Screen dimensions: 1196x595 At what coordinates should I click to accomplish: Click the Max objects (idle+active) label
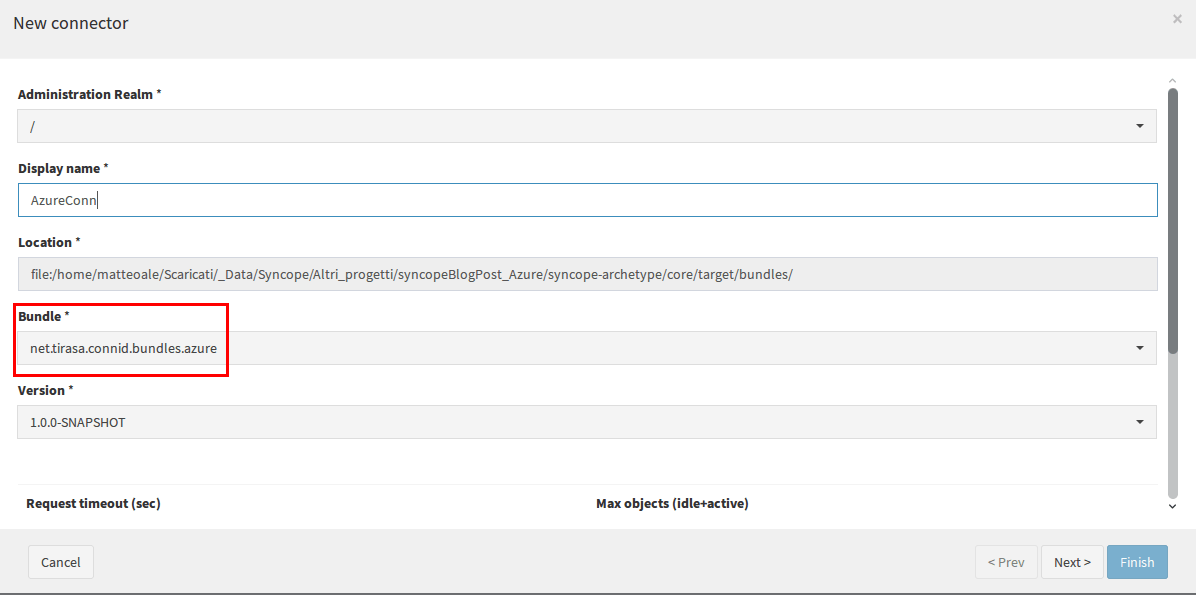tap(672, 503)
